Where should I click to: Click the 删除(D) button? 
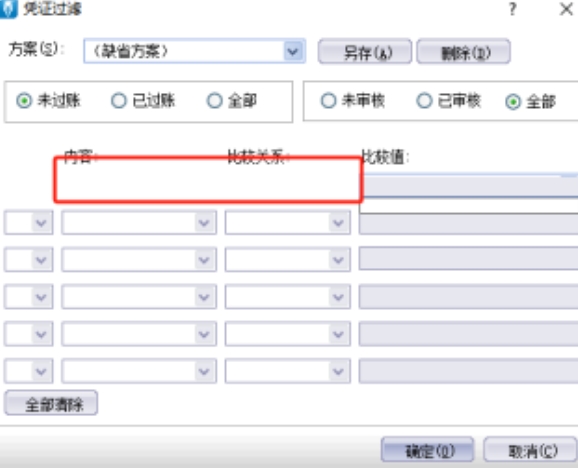(463, 51)
